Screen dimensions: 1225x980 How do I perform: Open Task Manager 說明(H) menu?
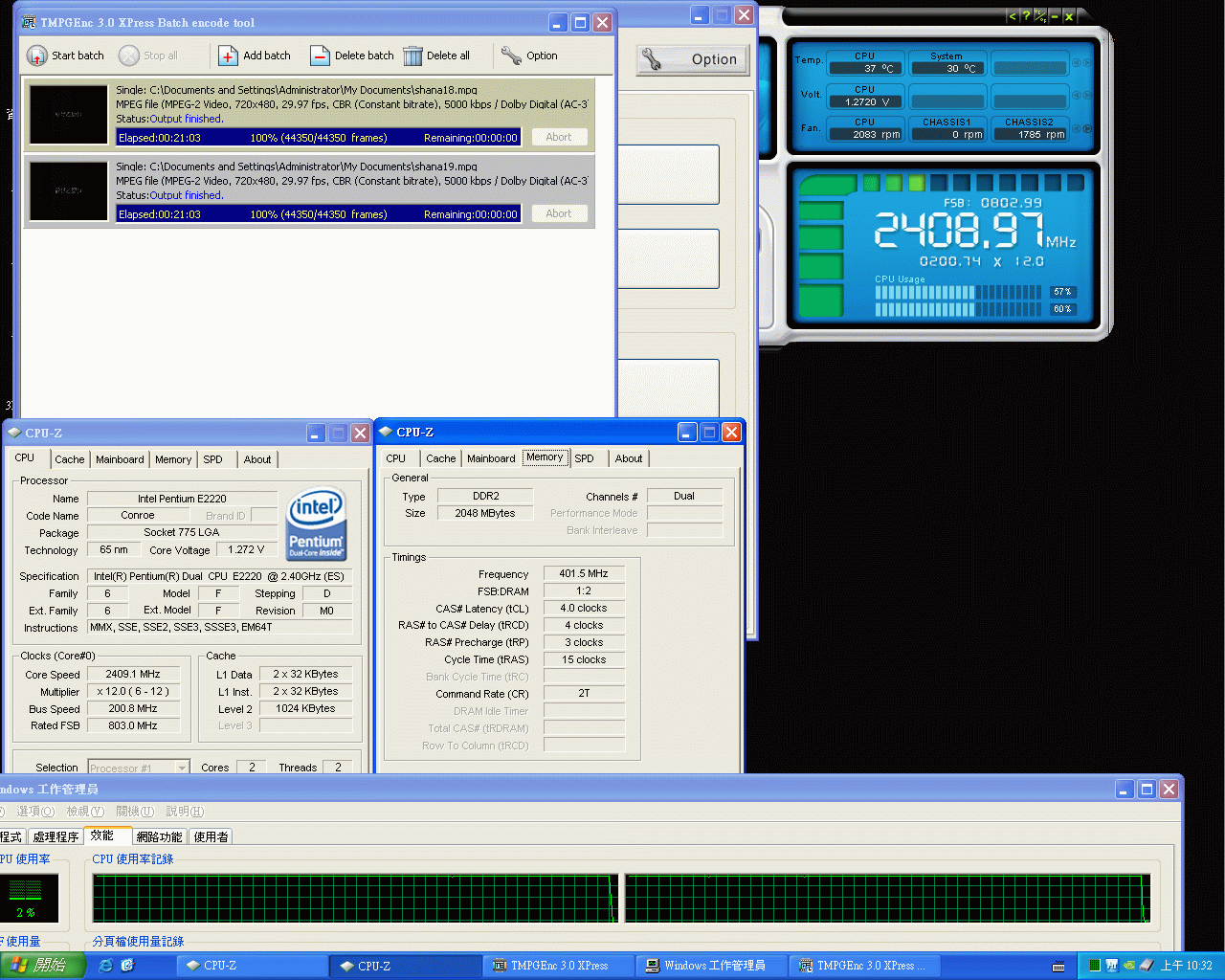pyautogui.click(x=185, y=811)
